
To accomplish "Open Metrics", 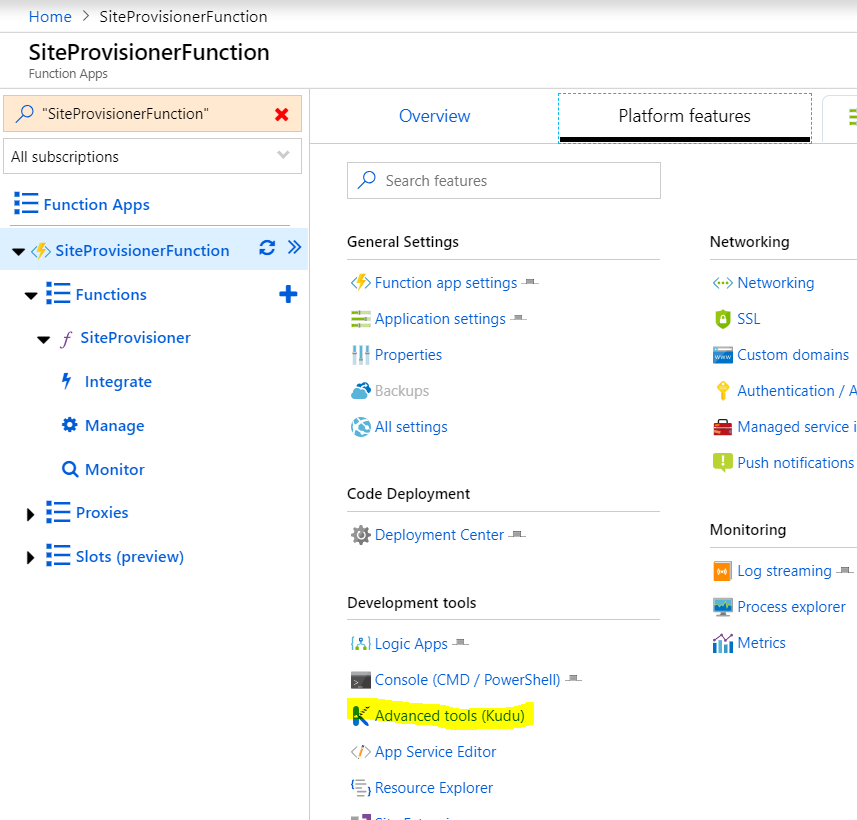I will coord(761,643).
